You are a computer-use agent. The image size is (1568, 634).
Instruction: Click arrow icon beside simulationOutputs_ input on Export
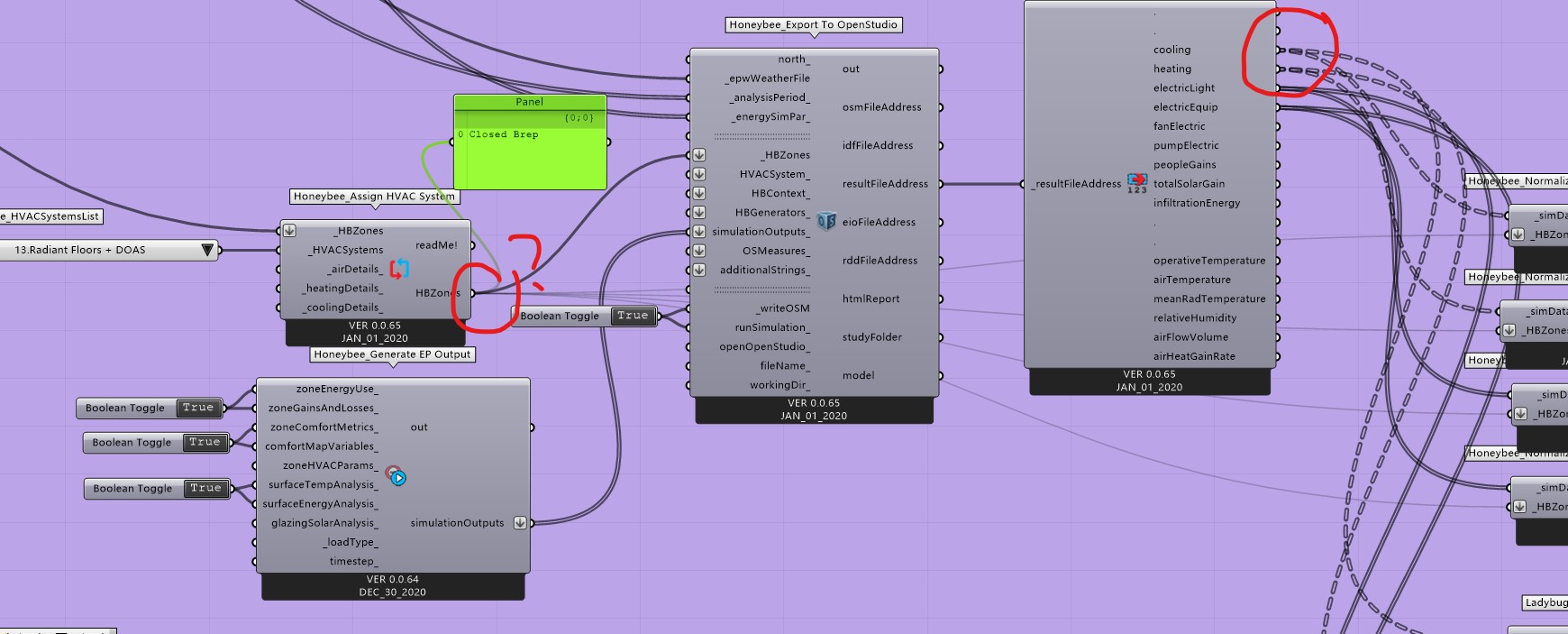click(698, 232)
